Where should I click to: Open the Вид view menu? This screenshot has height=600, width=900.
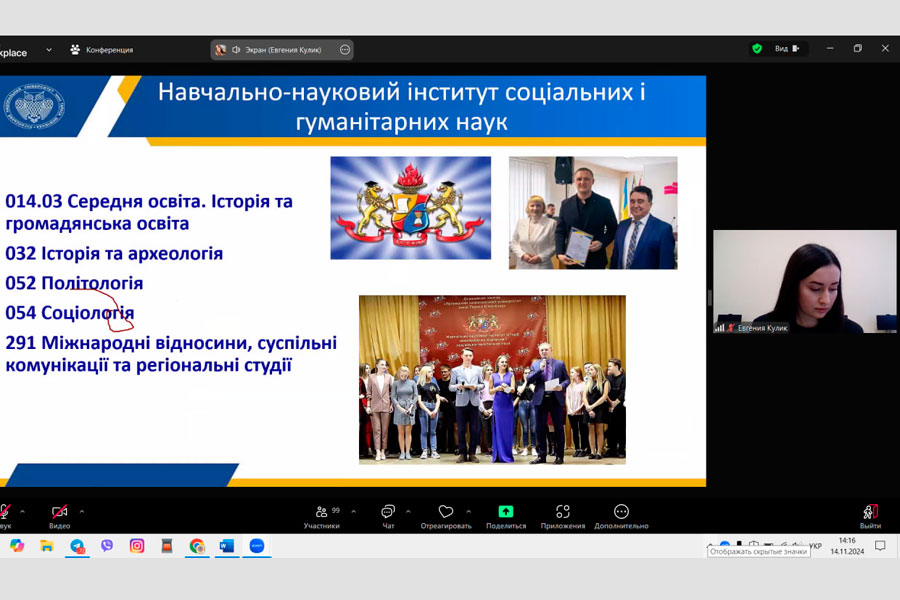(x=787, y=49)
